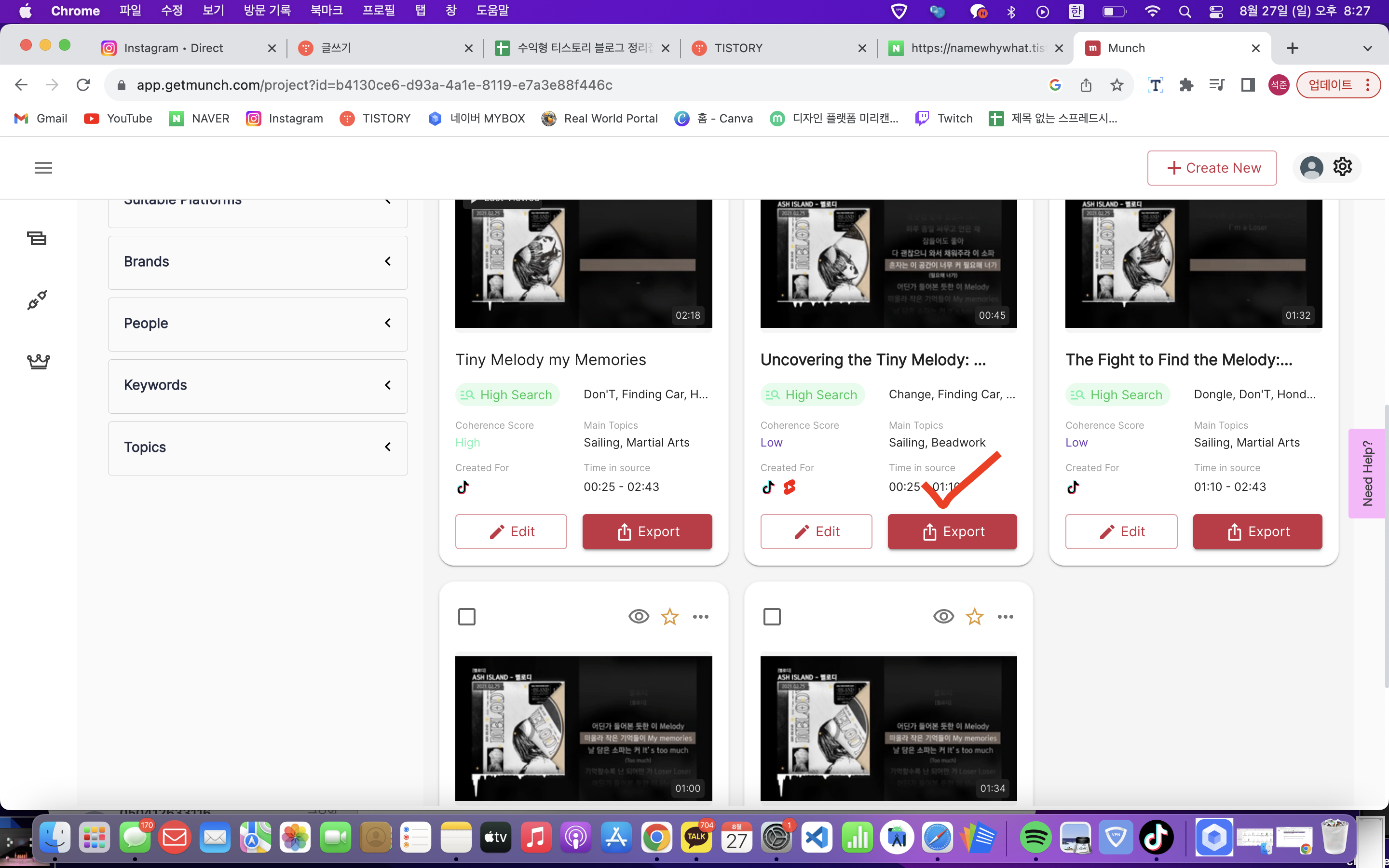Switch to Instagram Direct tab
Screen dimensions: 1389x868
[x=189, y=48]
